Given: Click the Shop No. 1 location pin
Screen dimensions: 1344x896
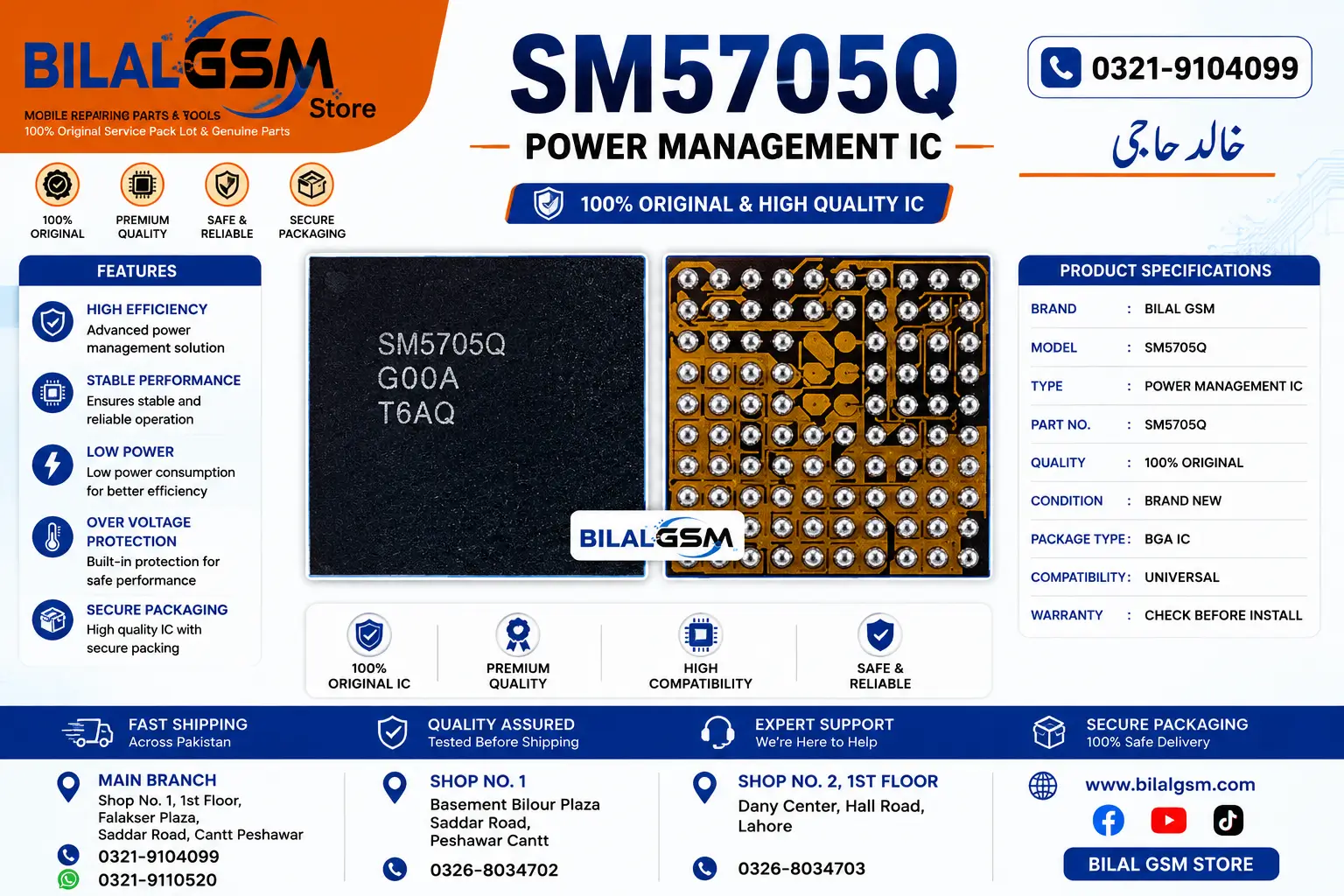Looking at the screenshot, I should [x=395, y=787].
